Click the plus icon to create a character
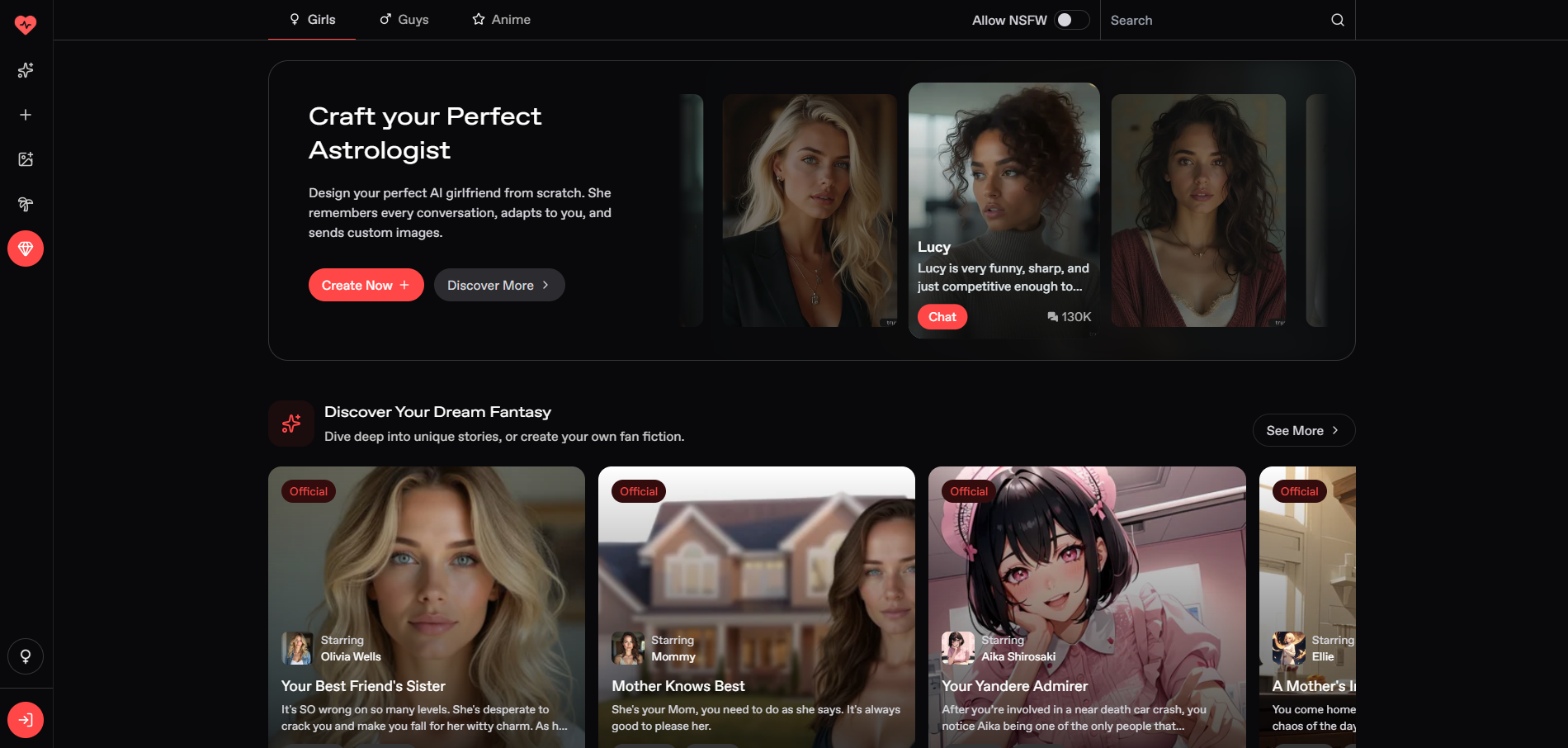The image size is (1568, 748). pos(26,115)
